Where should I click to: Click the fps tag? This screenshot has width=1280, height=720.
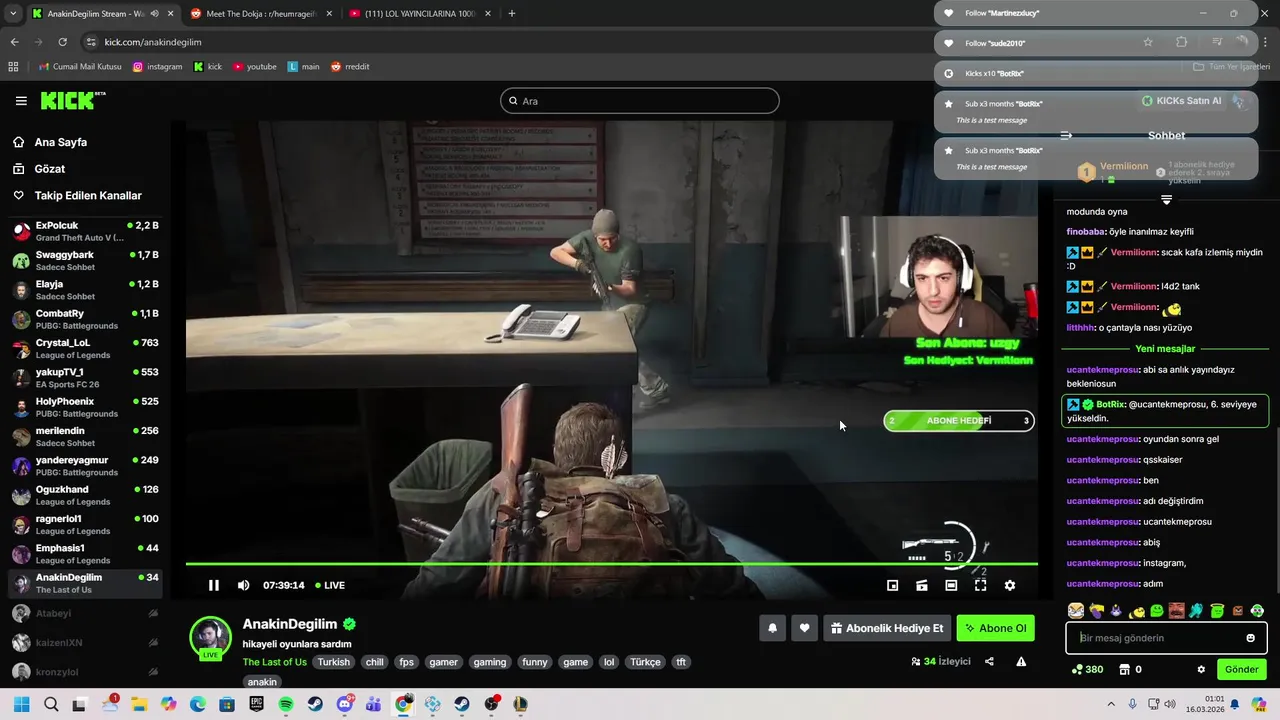click(x=406, y=662)
